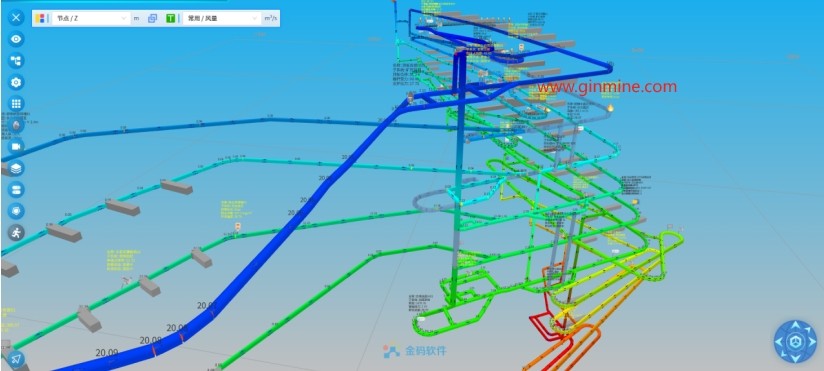The image size is (824, 371).
Task: Click lower-left diagonal arrow on navigation wheel
Action: coord(784,354)
